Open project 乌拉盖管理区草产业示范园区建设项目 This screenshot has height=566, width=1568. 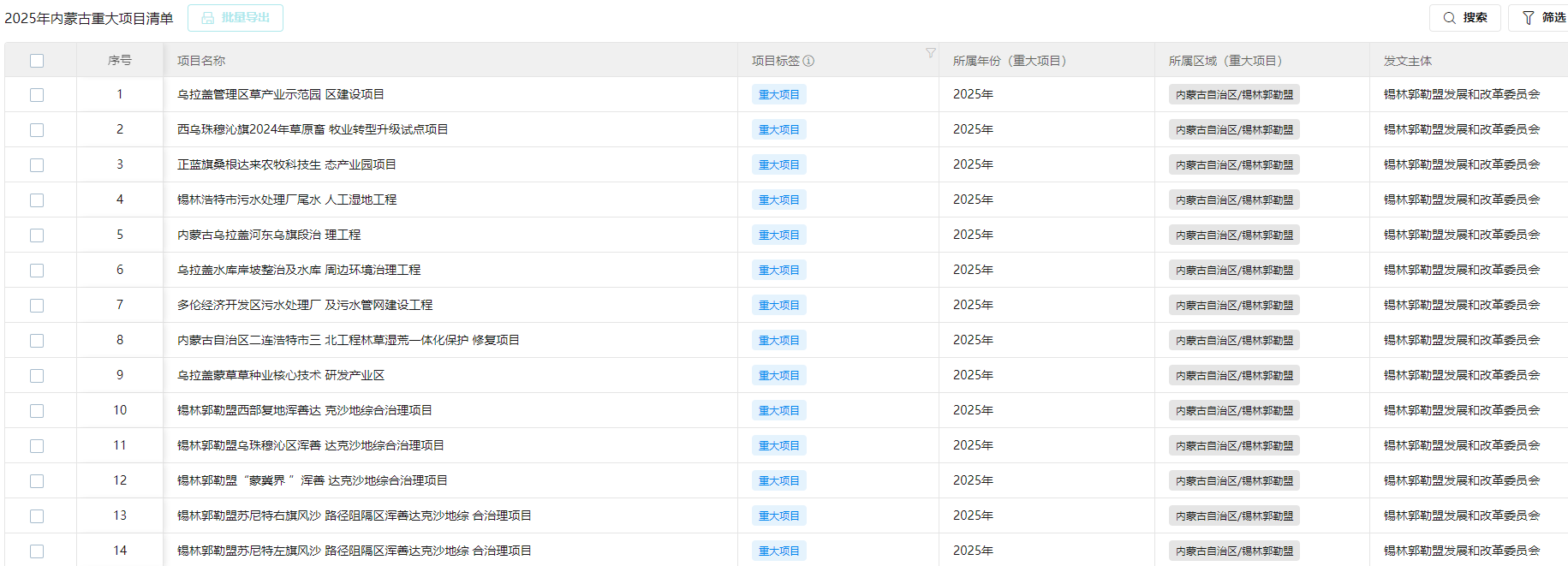[280, 94]
